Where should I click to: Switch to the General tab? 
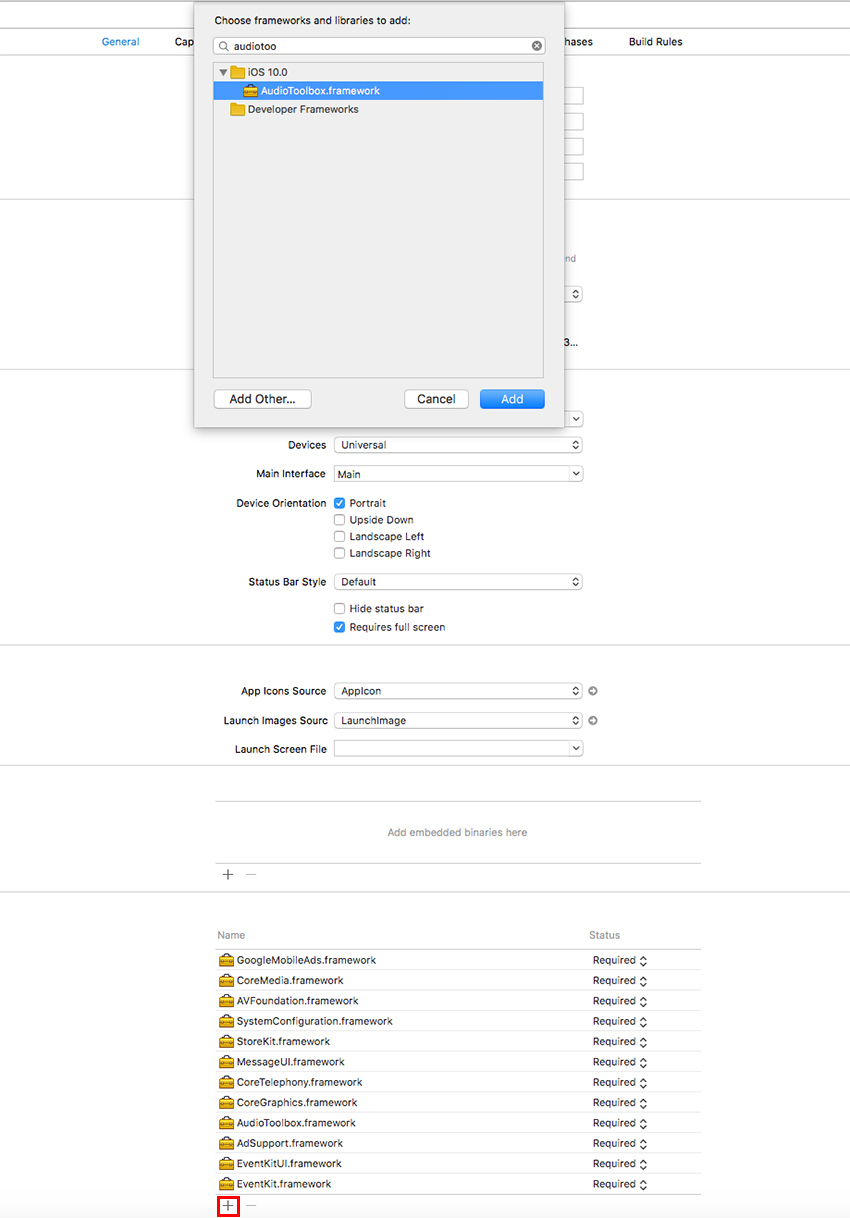[x=120, y=42]
